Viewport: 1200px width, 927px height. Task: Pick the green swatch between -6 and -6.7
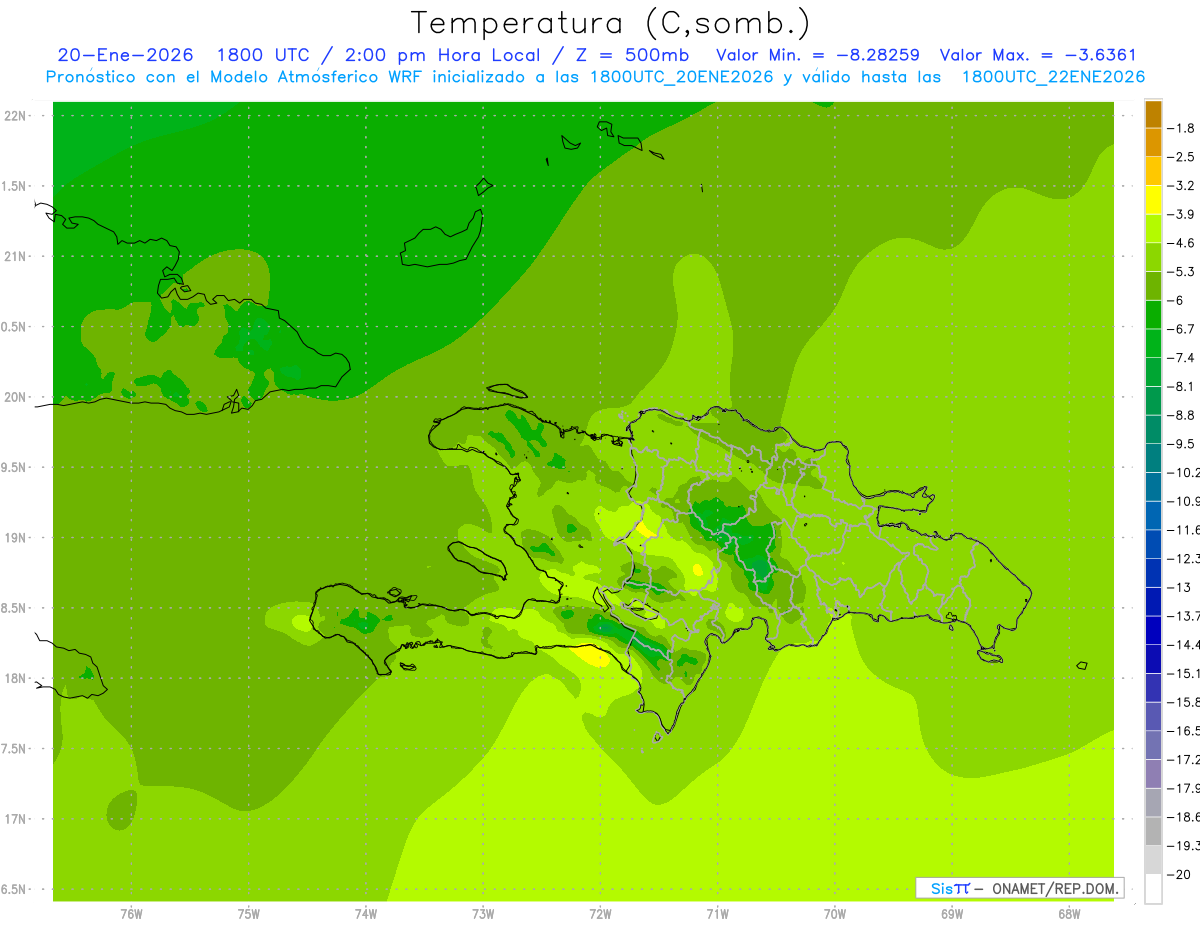pos(1153,315)
